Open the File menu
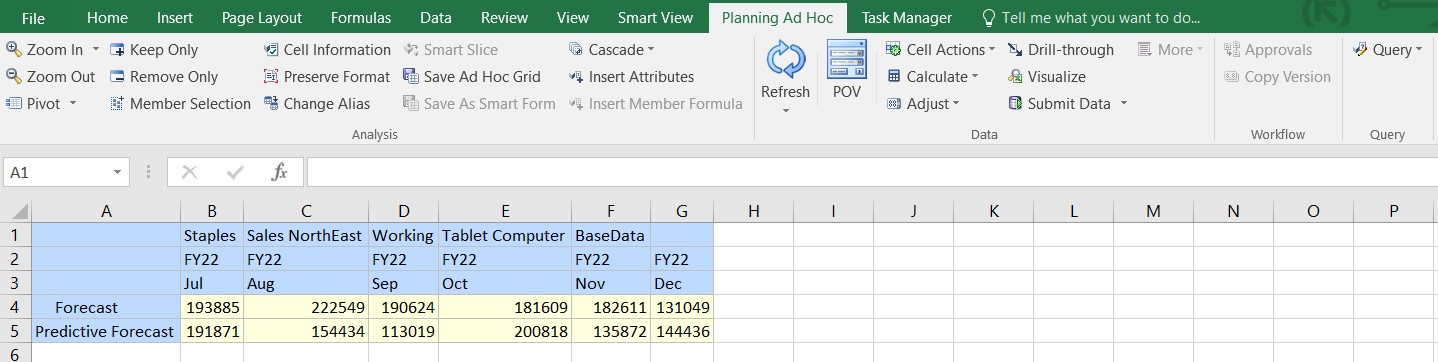 [33, 17]
